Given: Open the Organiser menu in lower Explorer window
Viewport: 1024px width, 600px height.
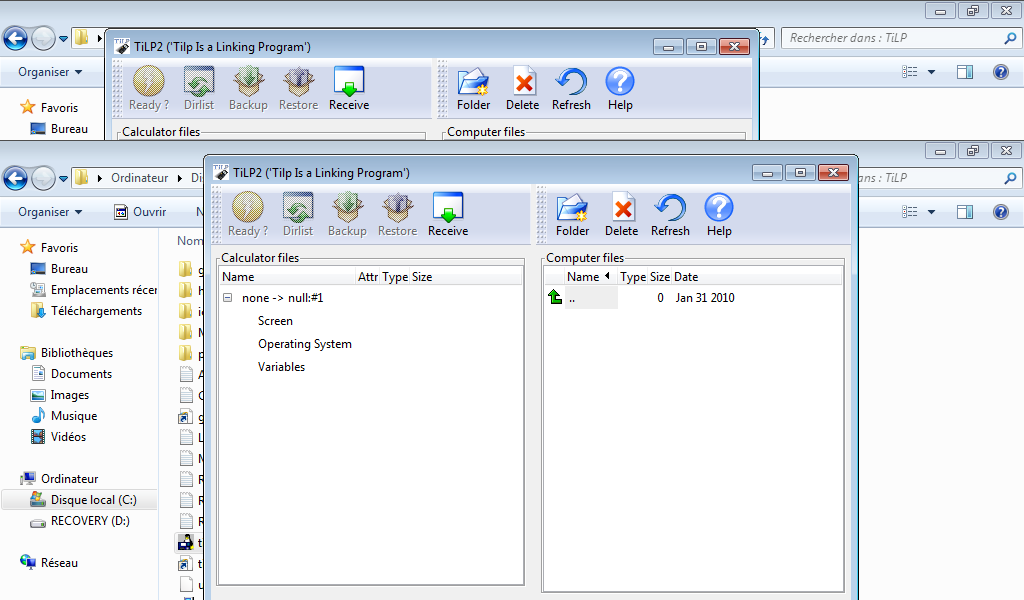Looking at the screenshot, I should 50,212.
